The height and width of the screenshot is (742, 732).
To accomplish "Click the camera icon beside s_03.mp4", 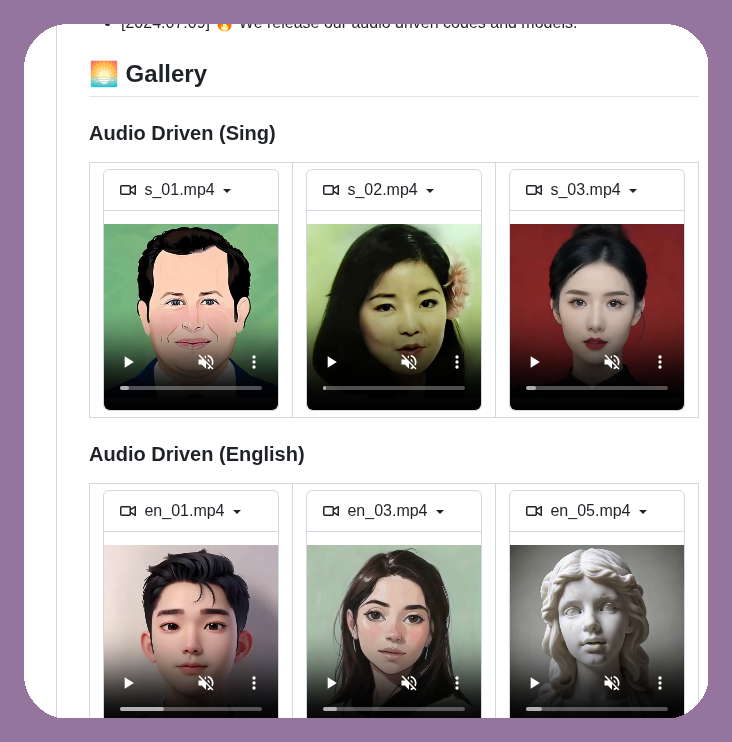I will pyautogui.click(x=534, y=190).
